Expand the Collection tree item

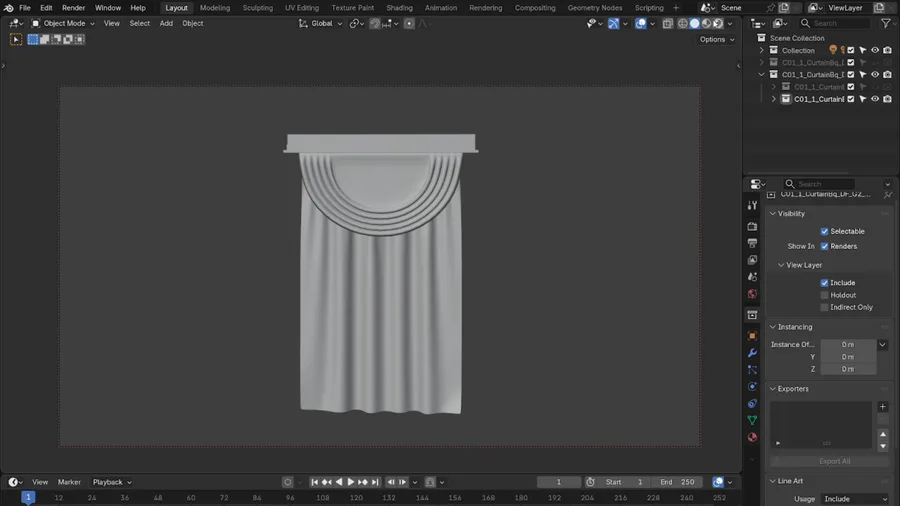coord(762,50)
